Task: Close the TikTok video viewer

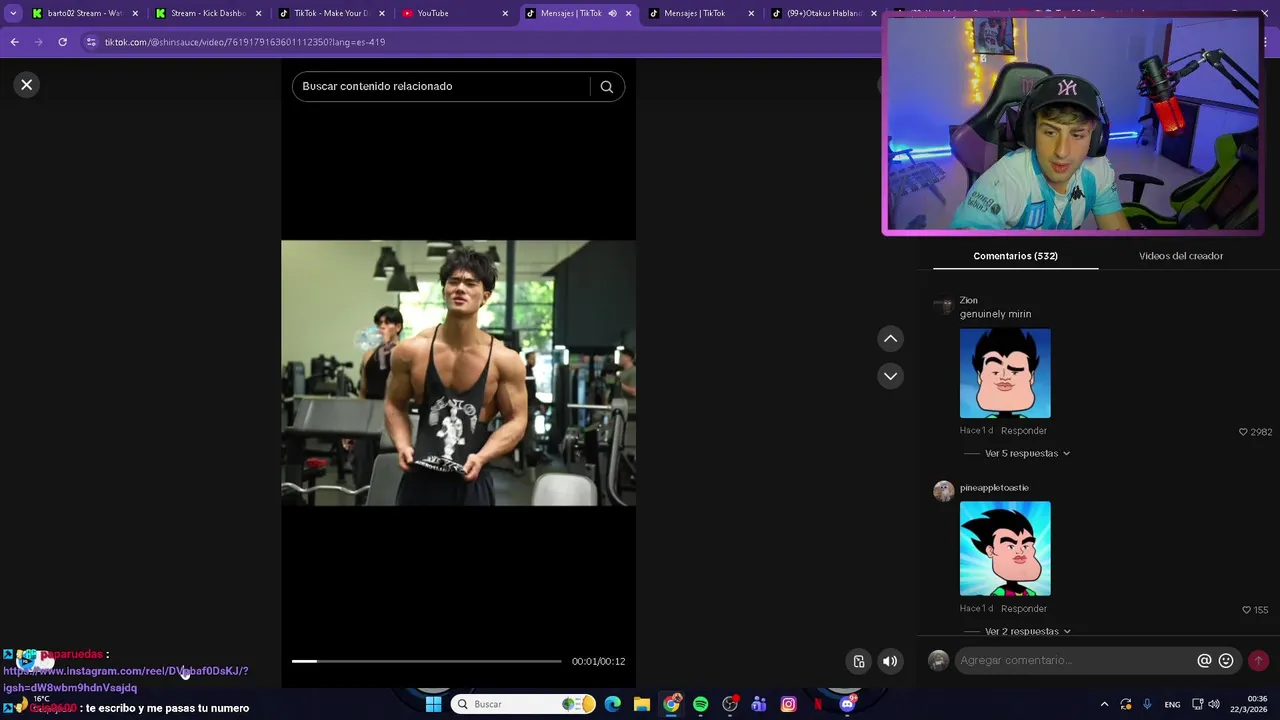Action: [x=27, y=85]
